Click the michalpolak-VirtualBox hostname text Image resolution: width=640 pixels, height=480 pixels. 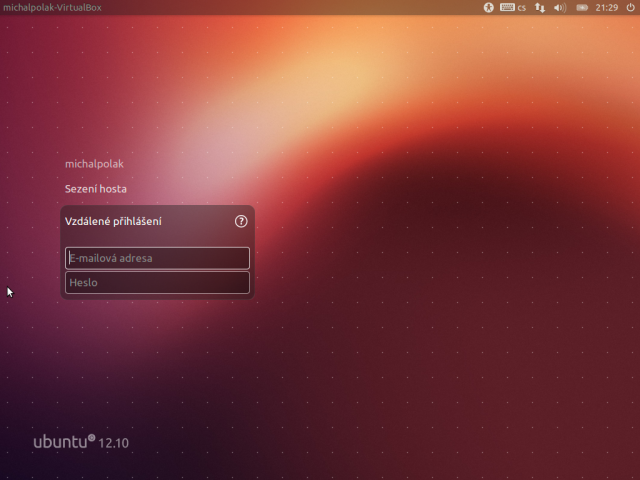point(52,7)
